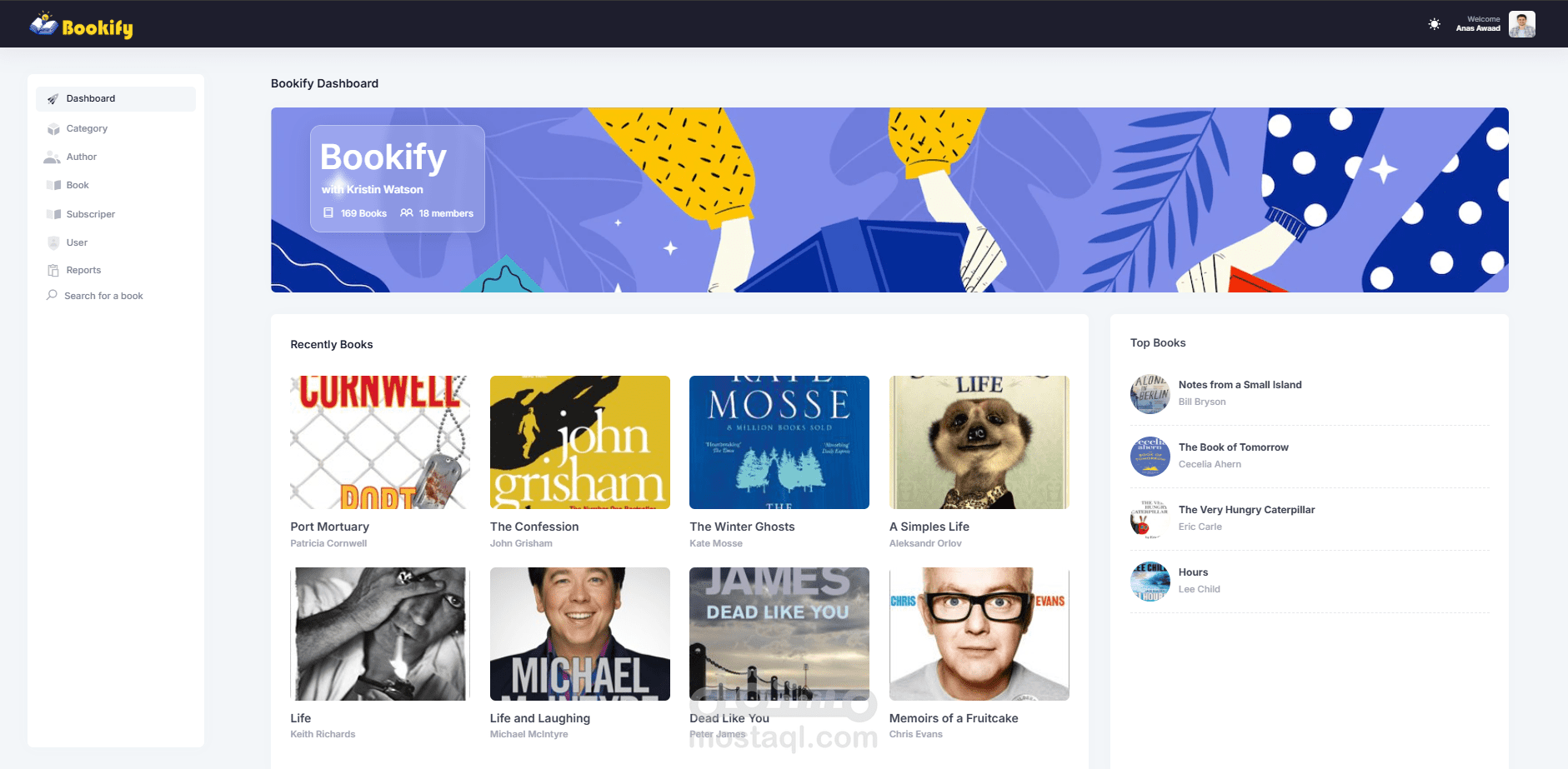Open Notes from a Small Island
Screen dimensions: 1568x769
(x=1240, y=385)
